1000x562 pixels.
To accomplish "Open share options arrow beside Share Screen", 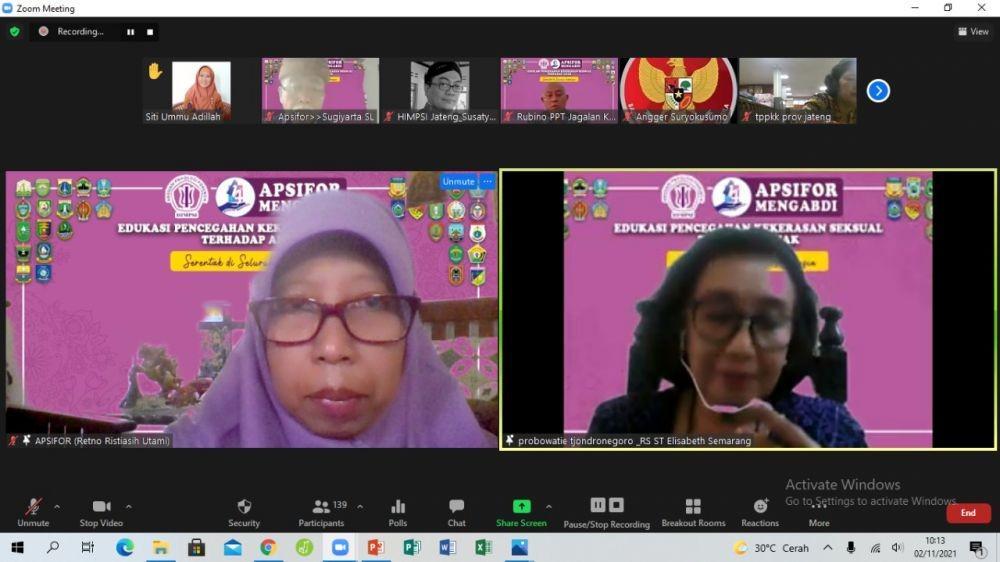I will [549, 507].
